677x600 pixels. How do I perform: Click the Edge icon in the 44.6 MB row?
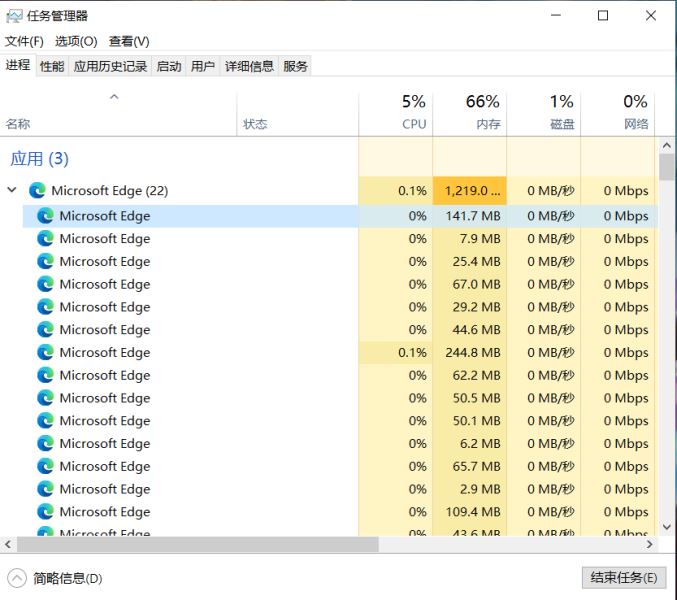45,329
